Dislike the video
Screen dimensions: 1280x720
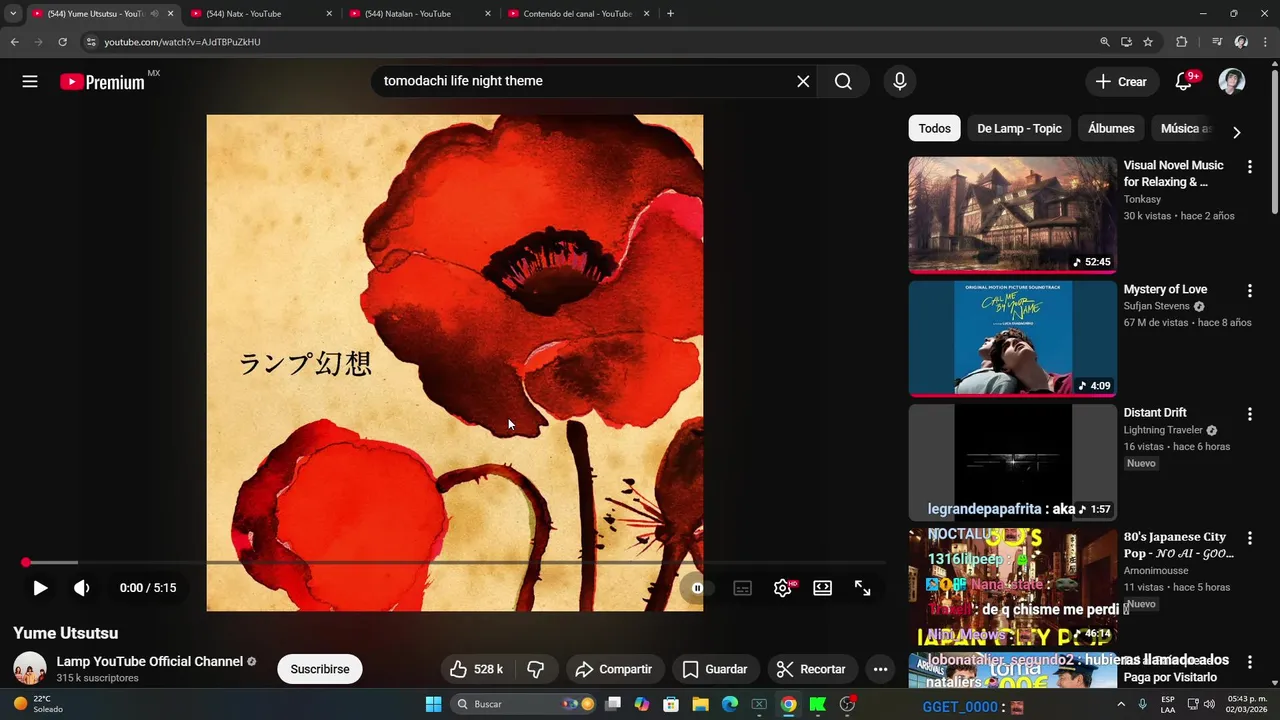(x=536, y=669)
